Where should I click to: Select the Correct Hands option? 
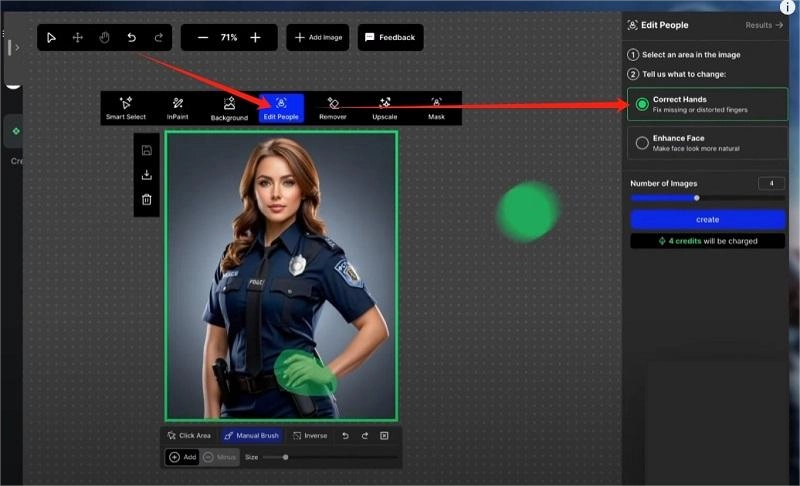(642, 104)
